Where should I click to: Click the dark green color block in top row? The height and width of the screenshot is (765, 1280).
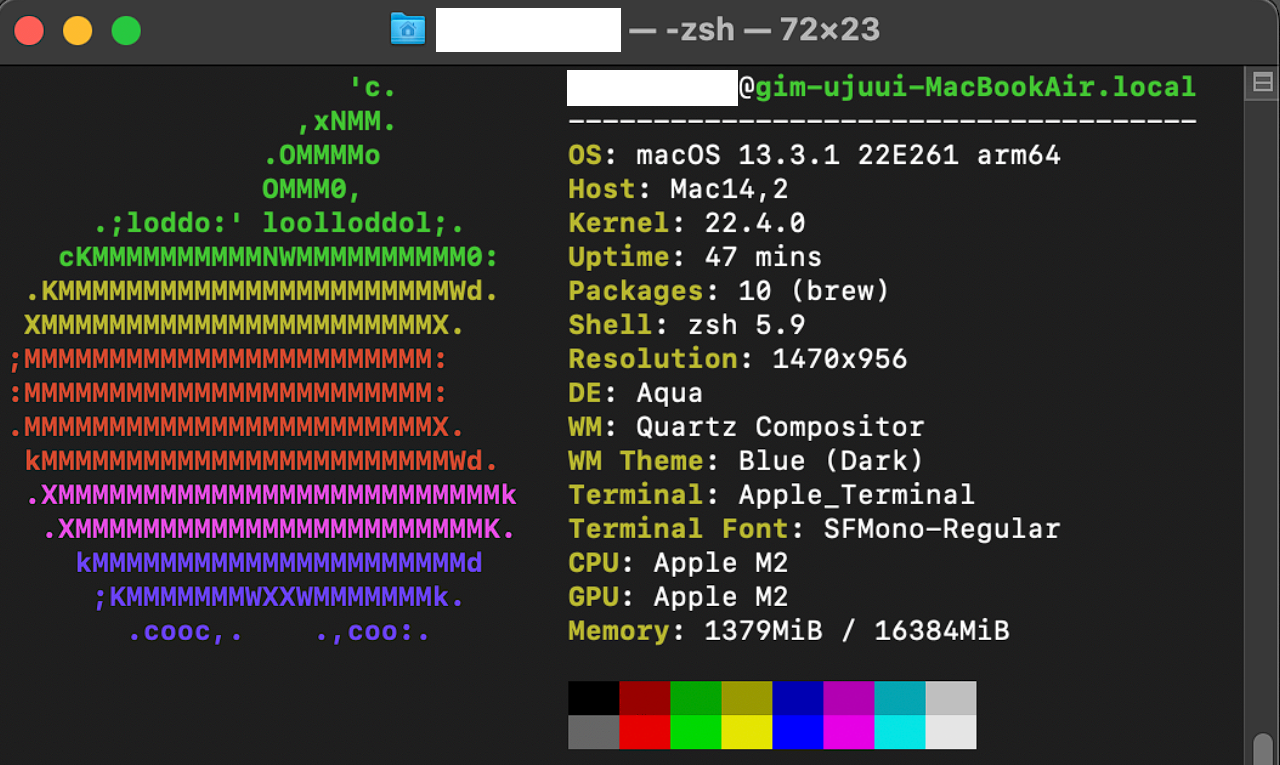tap(695, 698)
